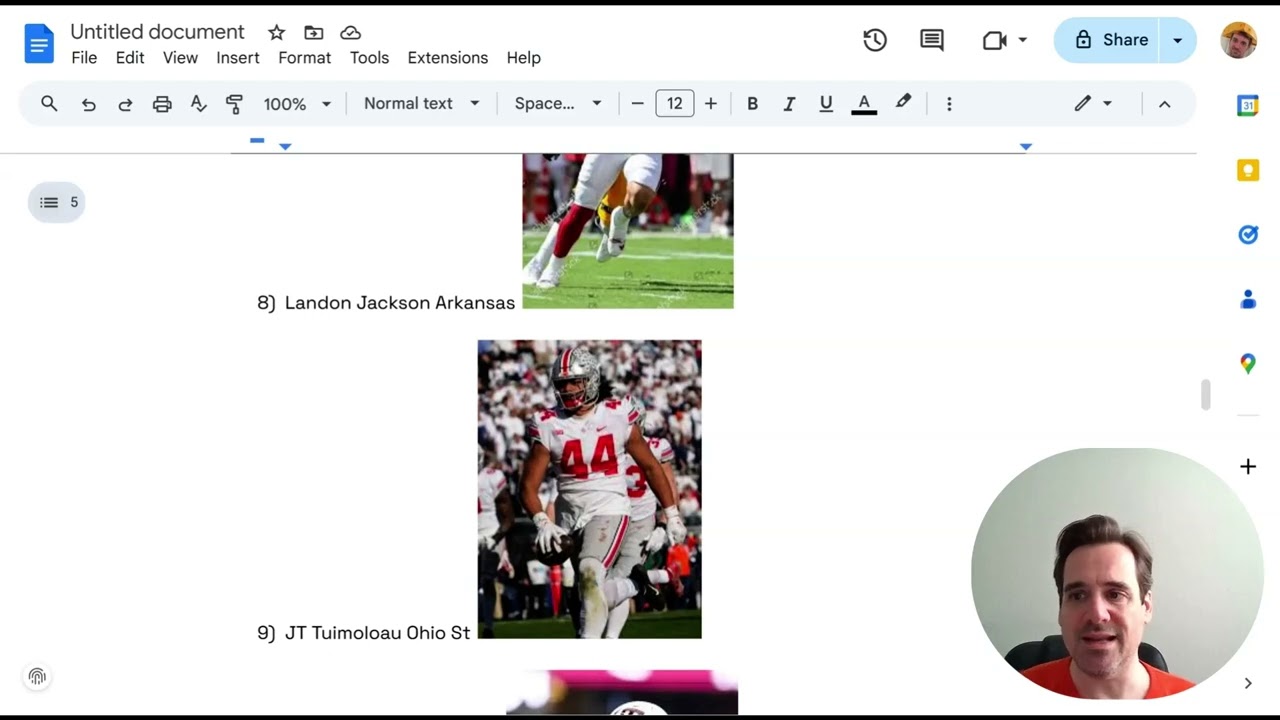Open Meet call options arrow
1280x720 pixels.
1022,40
